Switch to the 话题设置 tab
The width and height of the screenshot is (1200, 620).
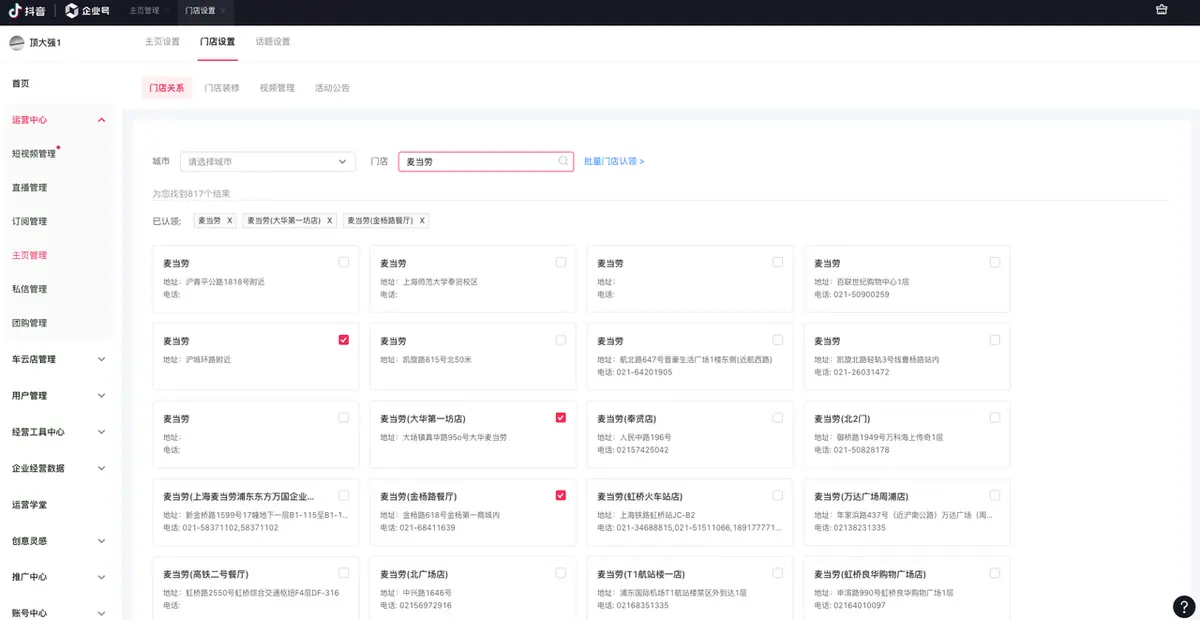click(273, 42)
